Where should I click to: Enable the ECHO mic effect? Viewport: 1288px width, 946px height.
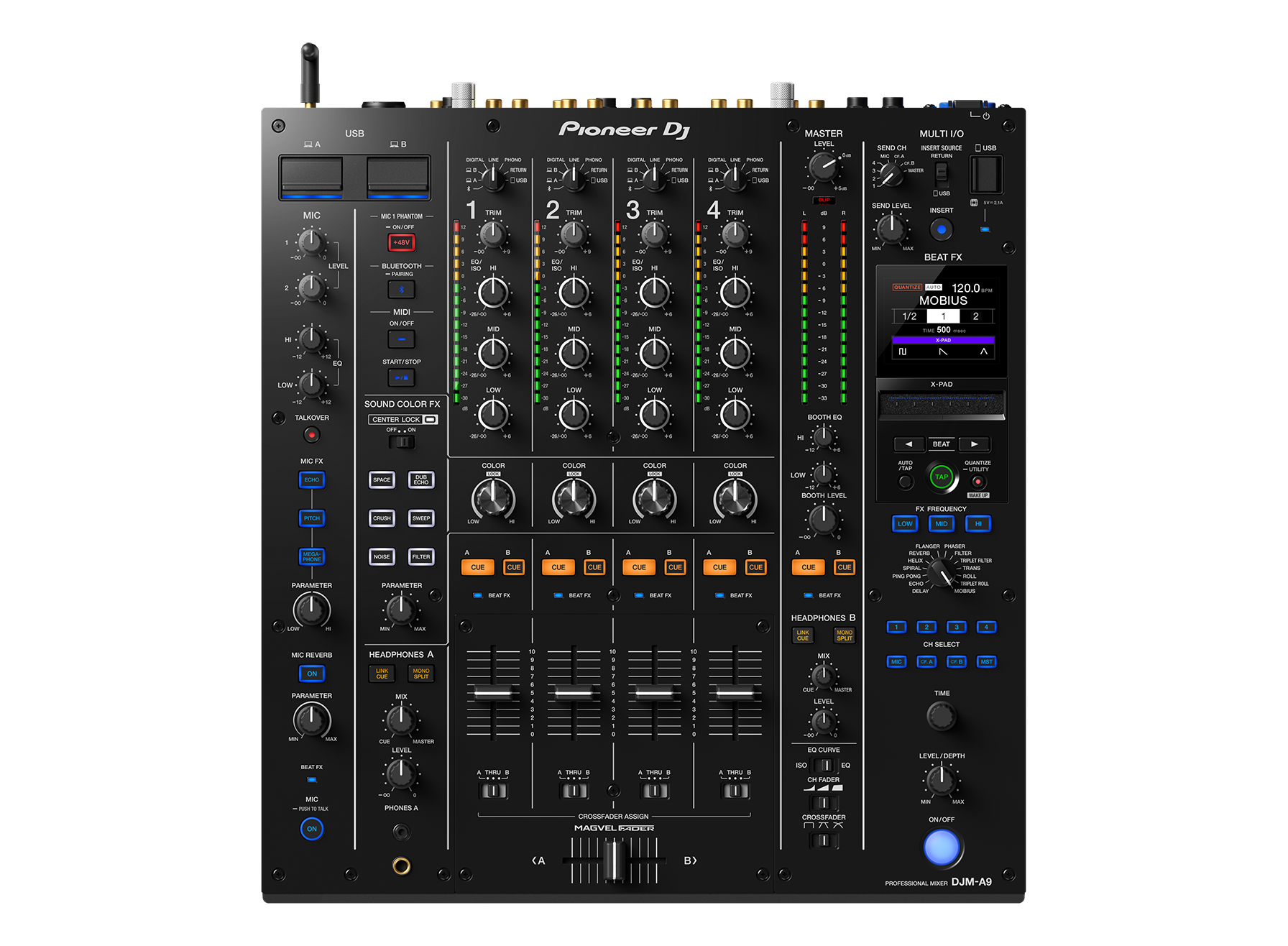pos(312,479)
